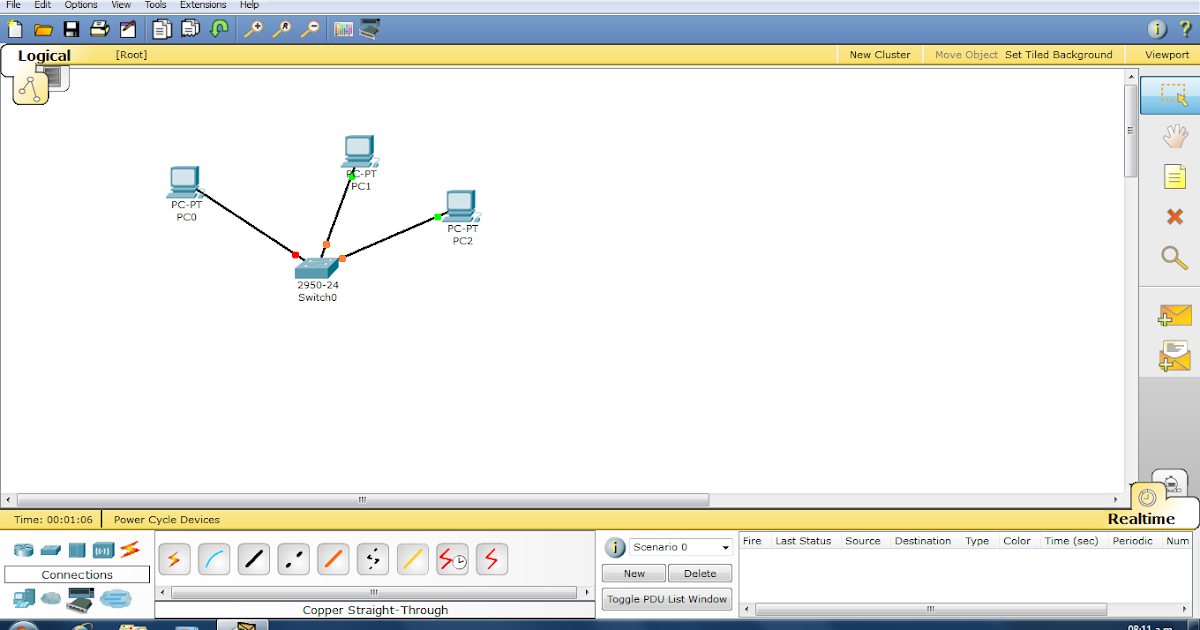Open the Switches device category

(x=51, y=549)
